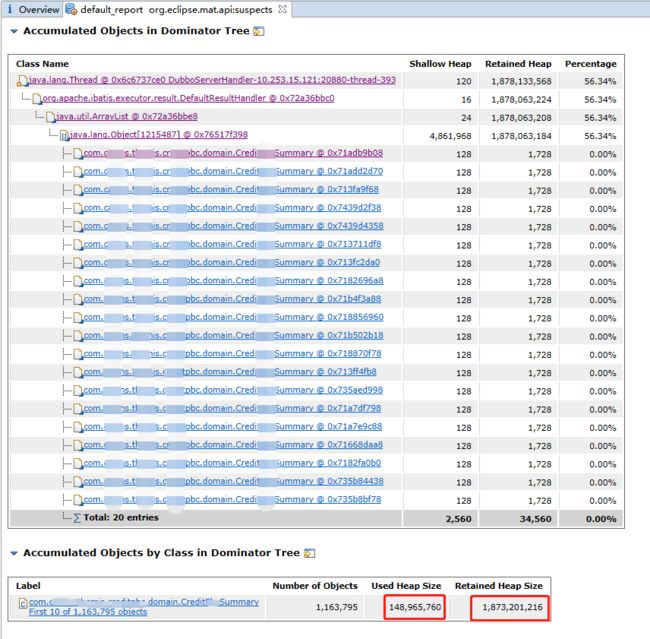Screen dimensions: 650x639
Task: Click the java.lang.Thread object icon
Action: point(22,81)
